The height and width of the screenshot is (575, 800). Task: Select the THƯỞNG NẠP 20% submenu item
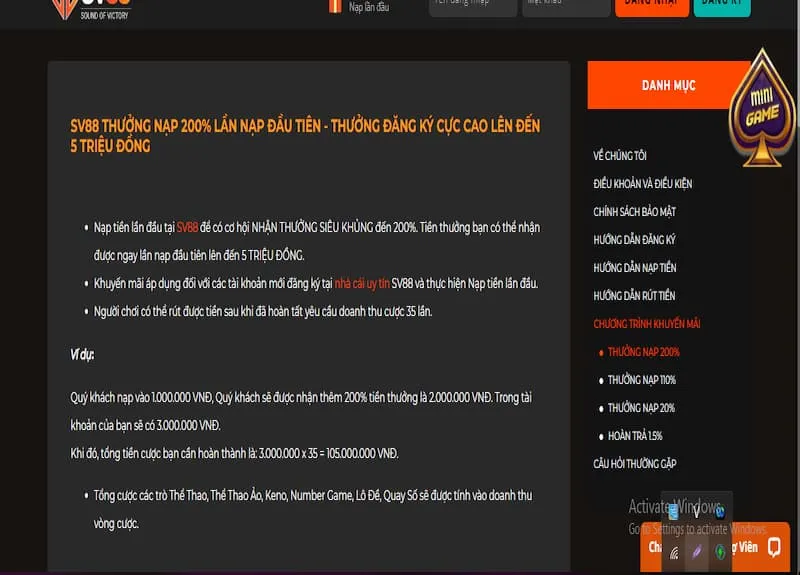click(641, 408)
